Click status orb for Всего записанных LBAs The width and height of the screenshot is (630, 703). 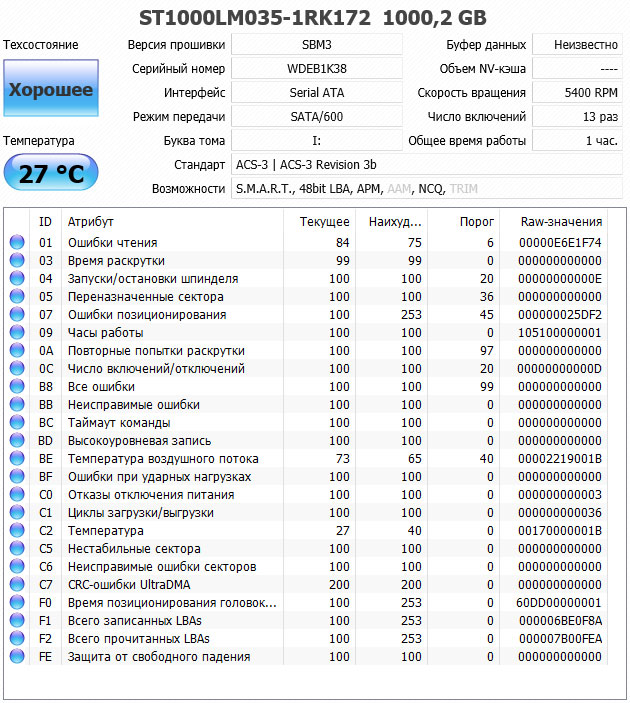pyautogui.click(x=17, y=620)
